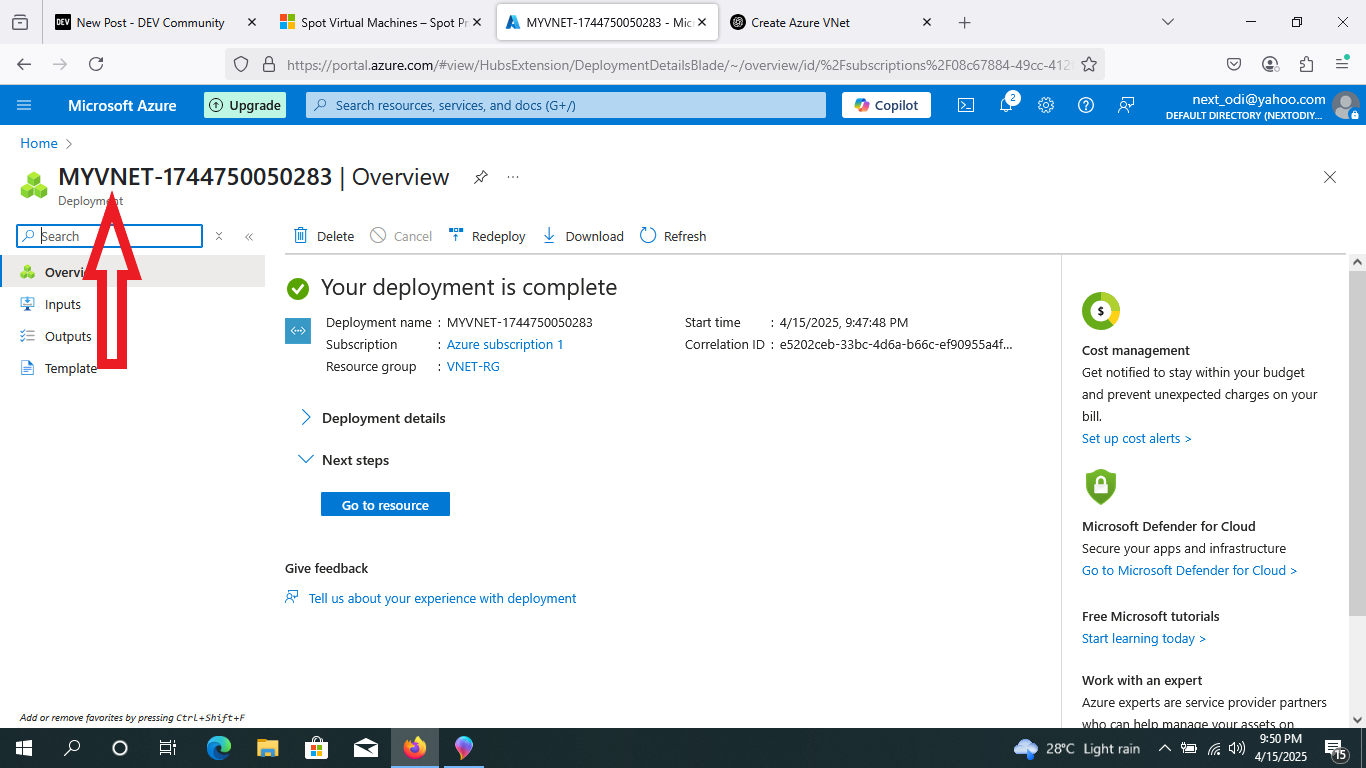Reload the page with browser refresh
The image size is (1366, 768).
coord(96,64)
